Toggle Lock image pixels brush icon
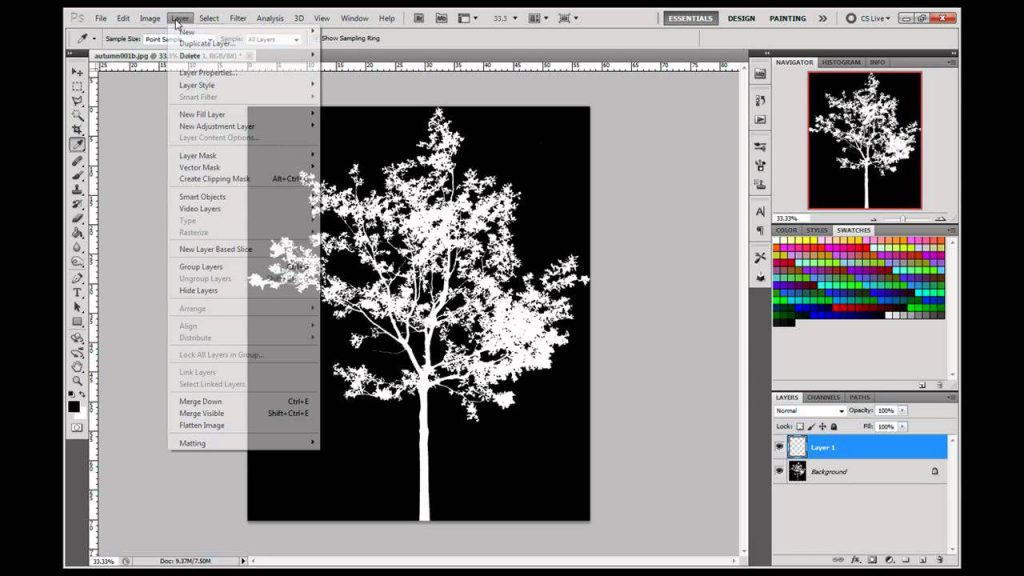This screenshot has height=576, width=1024. tap(811, 426)
